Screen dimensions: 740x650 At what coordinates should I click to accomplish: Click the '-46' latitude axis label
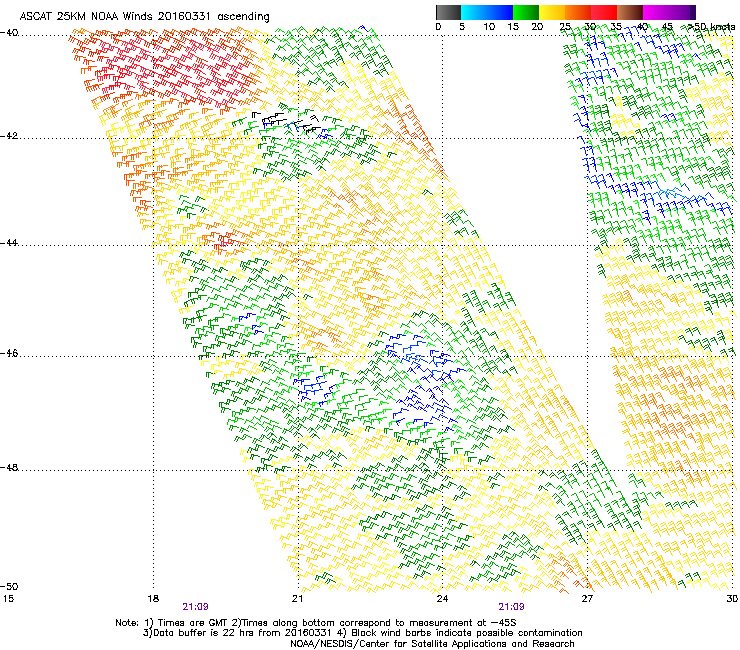point(9,353)
